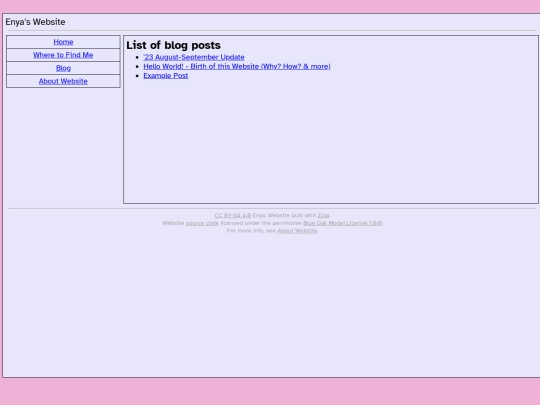This screenshot has width=540, height=405.
Task: Go to Where to Find Me page
Action: click(63, 55)
